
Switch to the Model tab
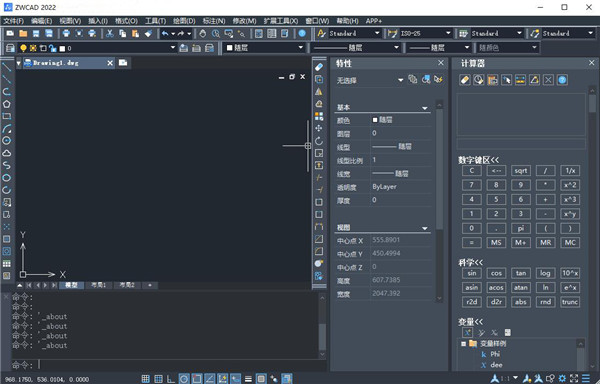coord(72,285)
